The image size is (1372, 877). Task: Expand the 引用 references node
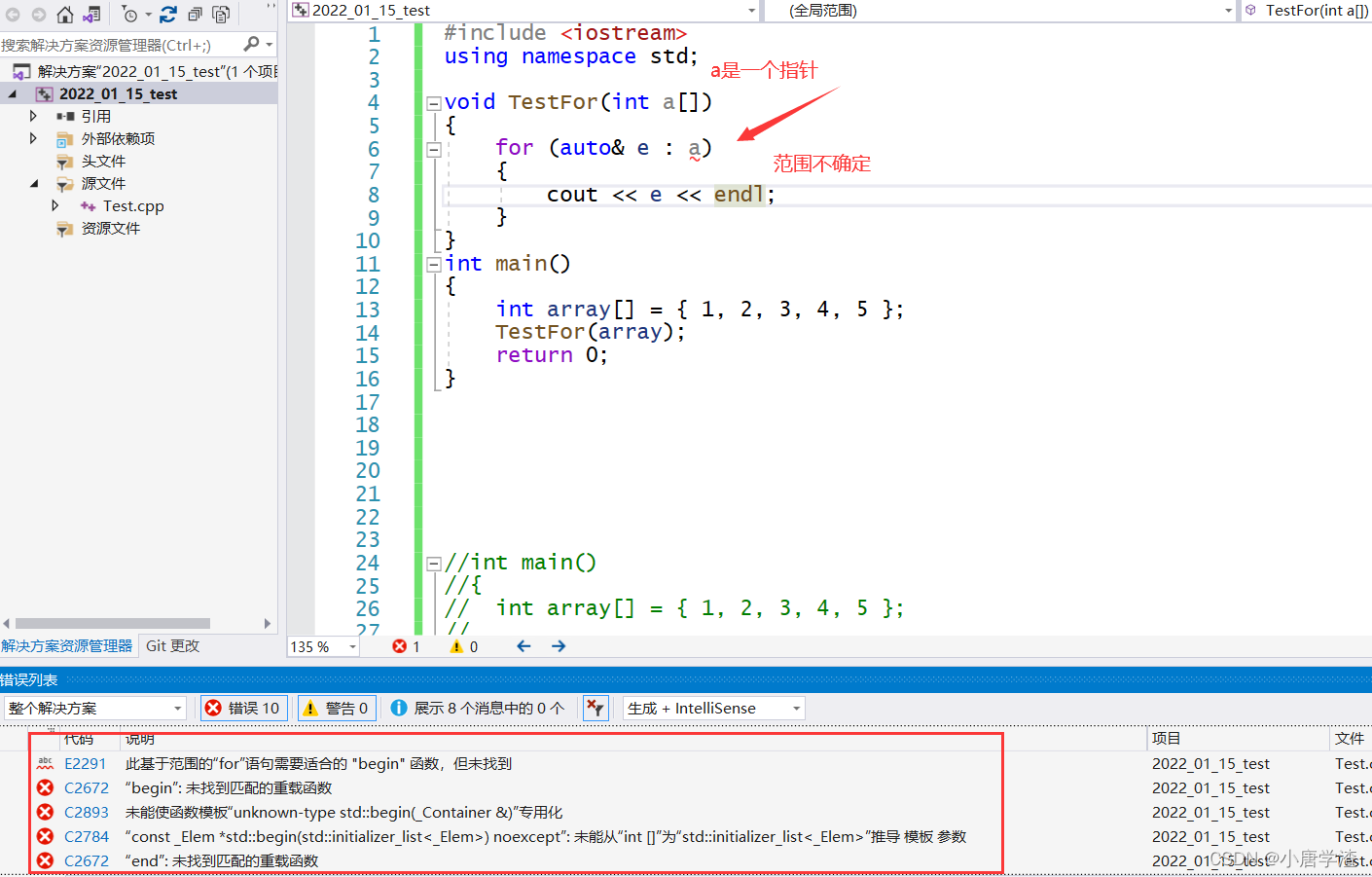[x=33, y=116]
